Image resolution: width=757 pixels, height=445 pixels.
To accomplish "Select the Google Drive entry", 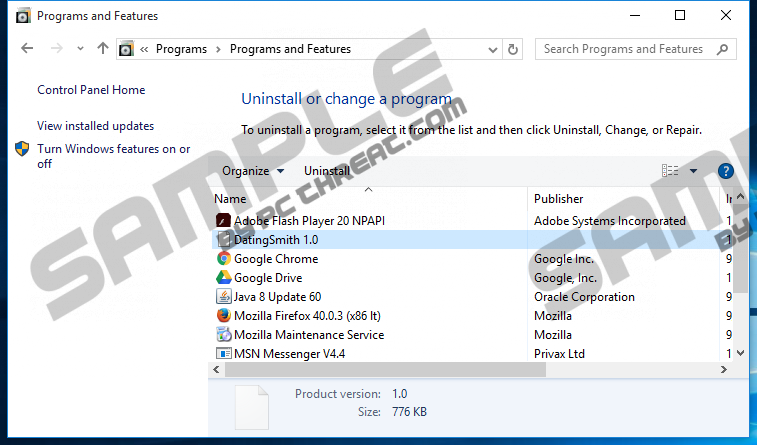I will (x=268, y=278).
